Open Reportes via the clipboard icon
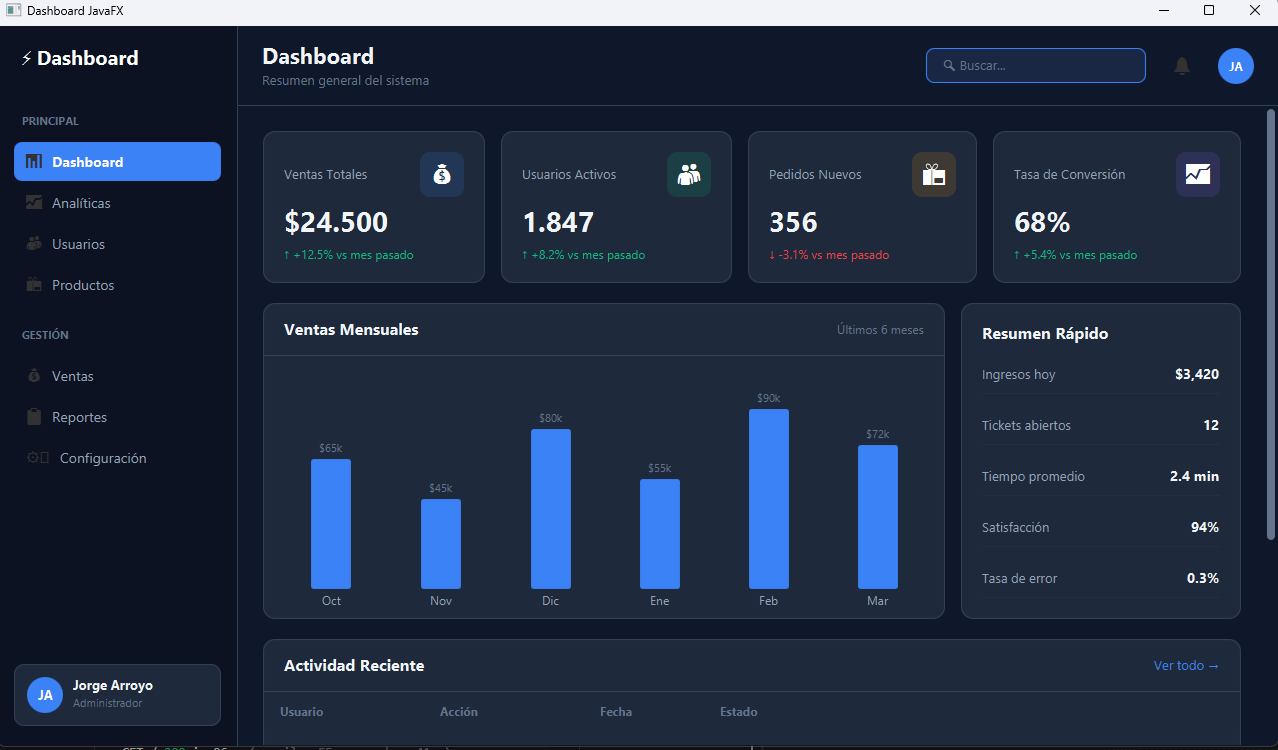1278x750 pixels. tap(33, 416)
